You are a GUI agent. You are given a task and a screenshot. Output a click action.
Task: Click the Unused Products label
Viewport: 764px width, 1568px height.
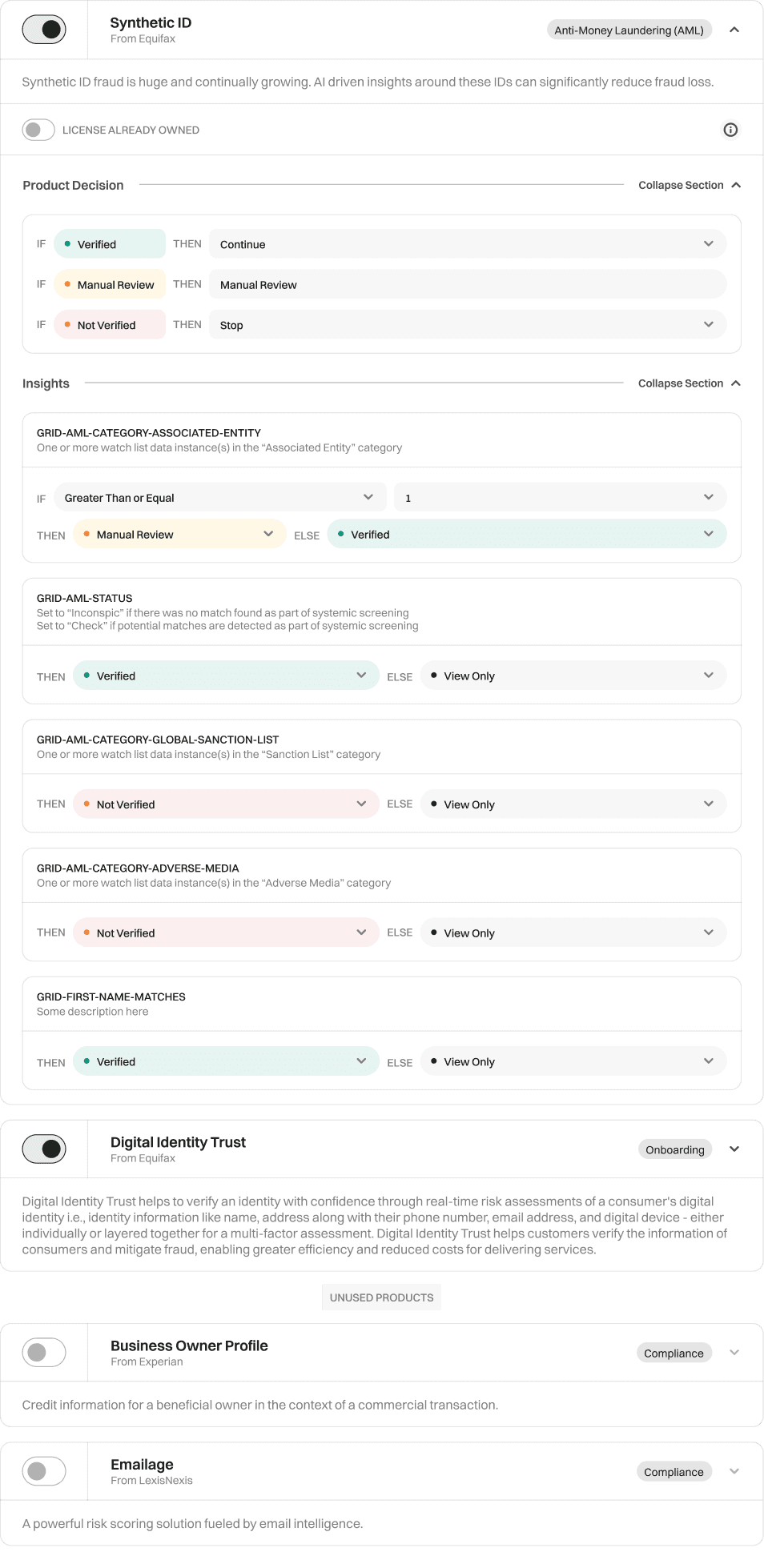pyautogui.click(x=381, y=1297)
